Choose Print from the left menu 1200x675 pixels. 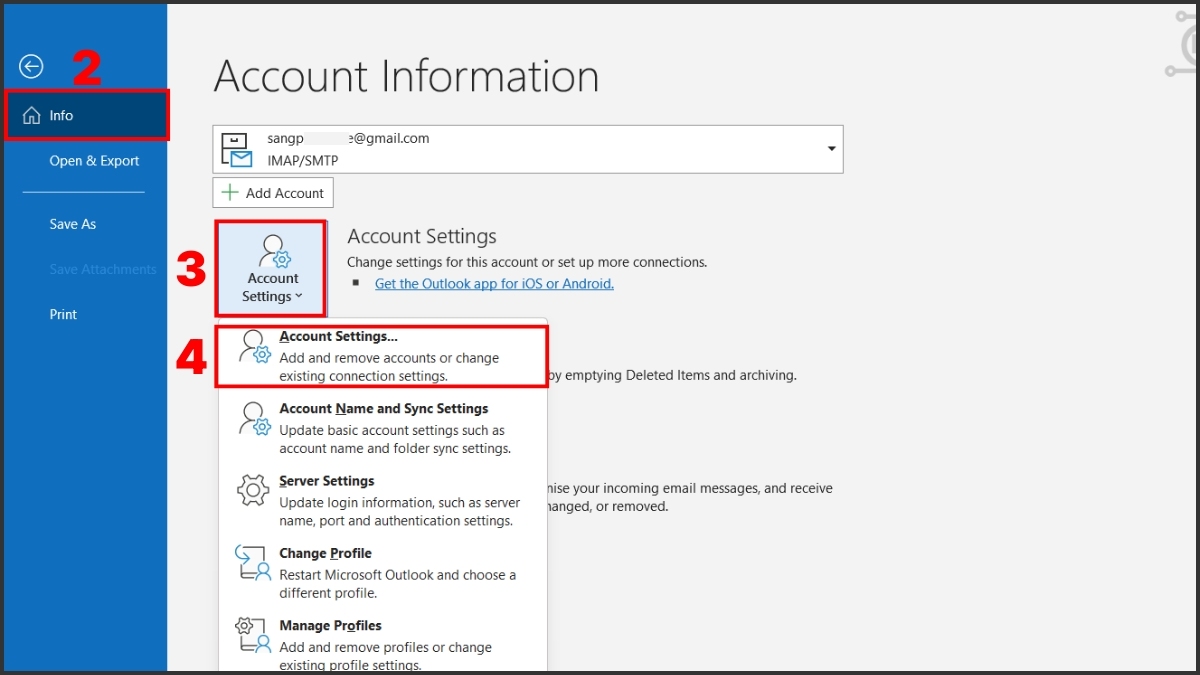63,314
